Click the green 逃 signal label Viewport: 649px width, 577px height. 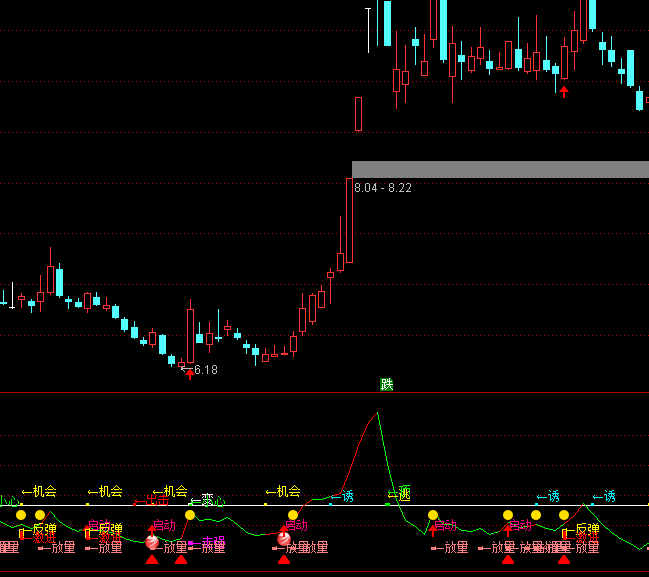[x=399, y=494]
